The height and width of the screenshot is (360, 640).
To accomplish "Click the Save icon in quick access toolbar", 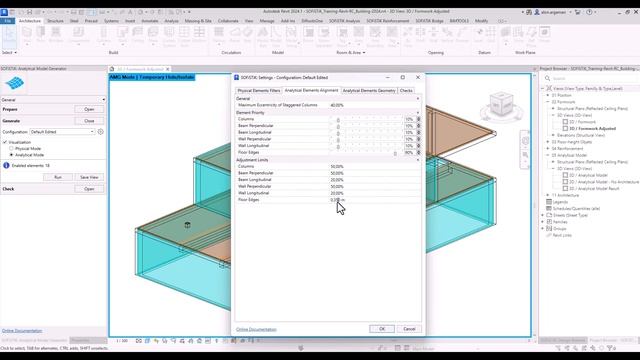I will tap(29, 12).
